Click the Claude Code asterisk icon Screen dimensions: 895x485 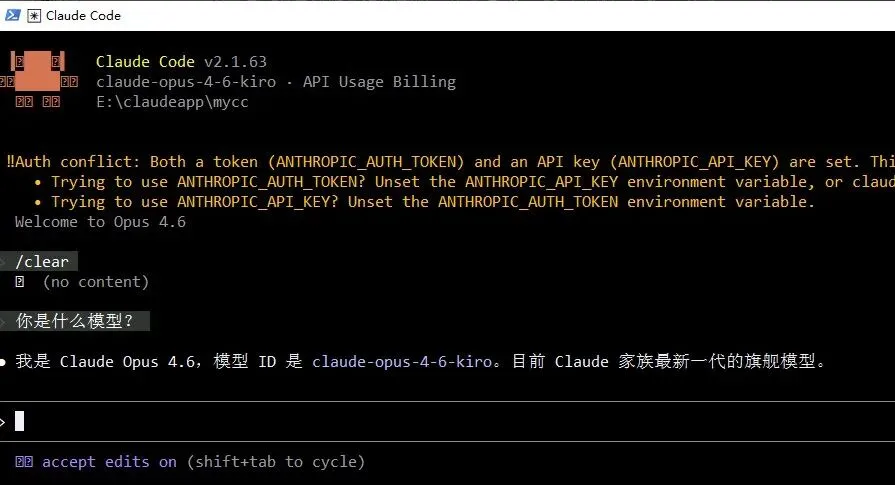coord(34,15)
